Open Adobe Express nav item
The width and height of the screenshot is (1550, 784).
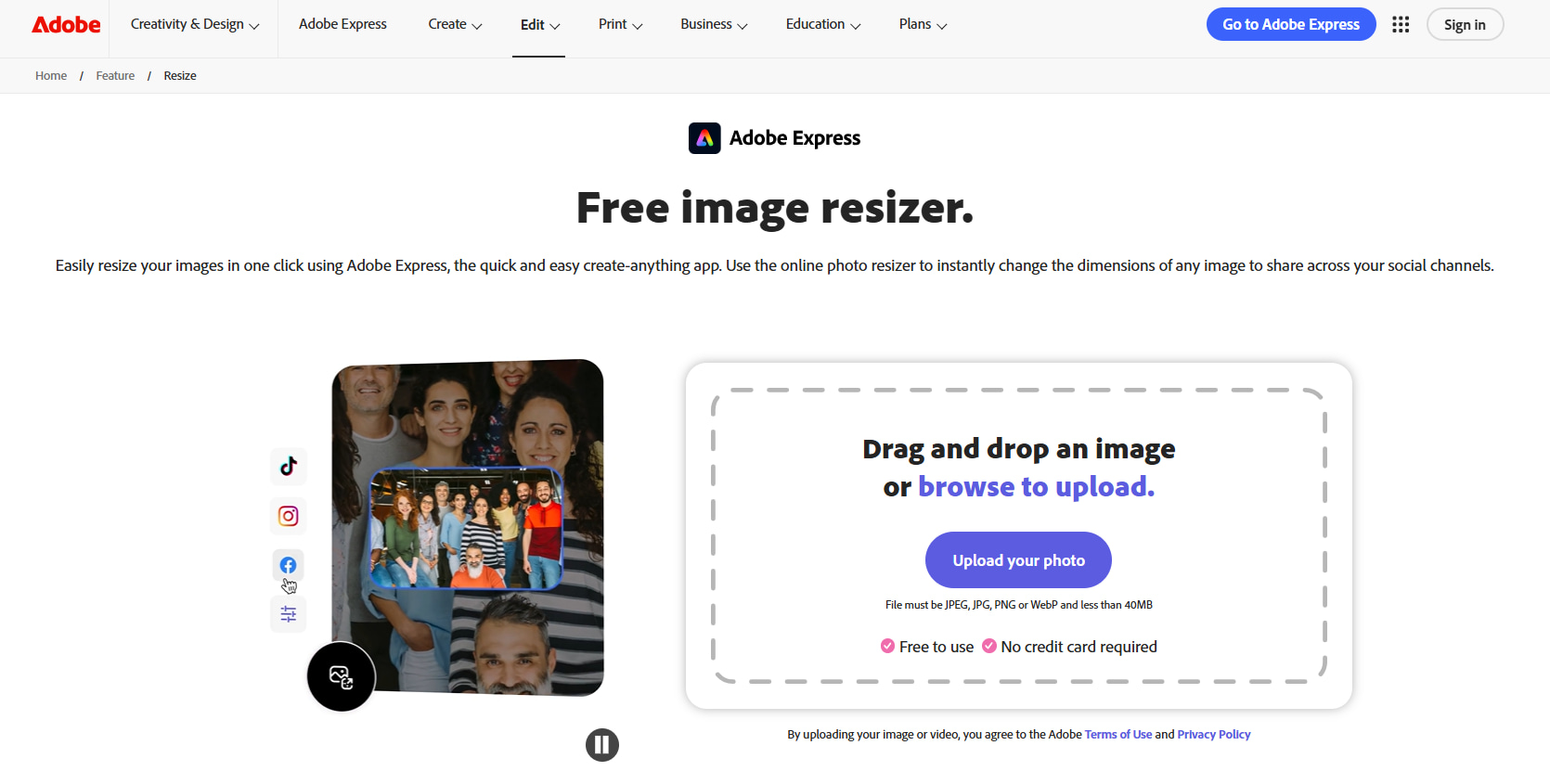tap(342, 25)
